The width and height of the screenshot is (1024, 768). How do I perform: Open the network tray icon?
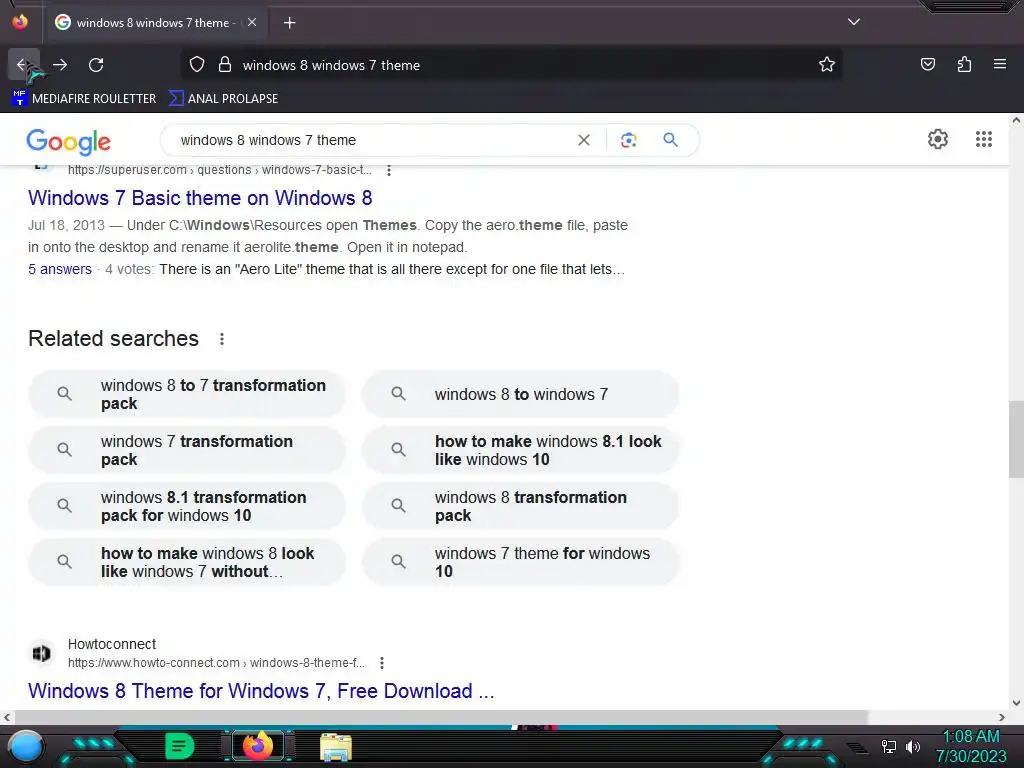tap(889, 746)
